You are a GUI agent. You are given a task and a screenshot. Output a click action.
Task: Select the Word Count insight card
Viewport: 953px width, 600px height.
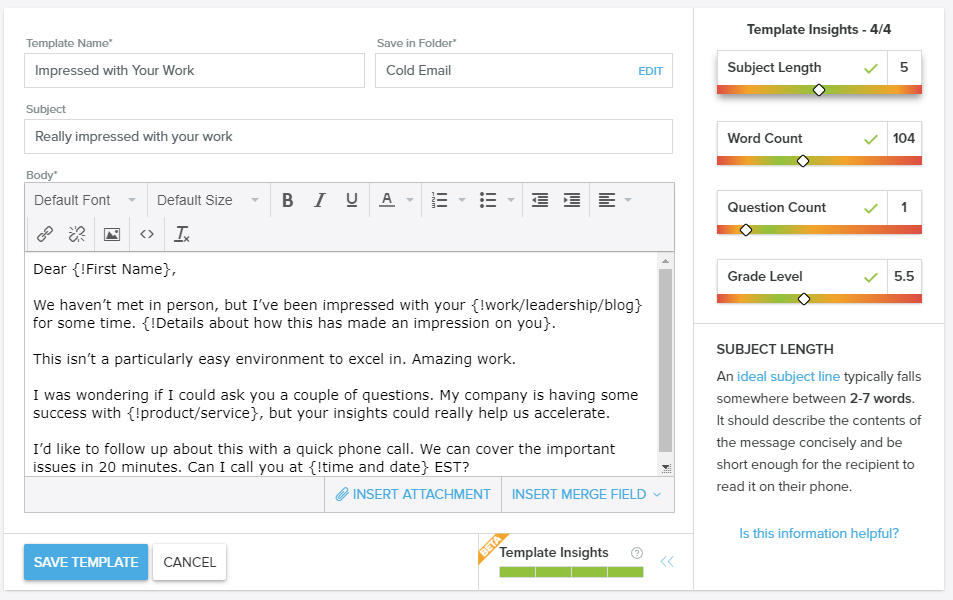point(818,139)
